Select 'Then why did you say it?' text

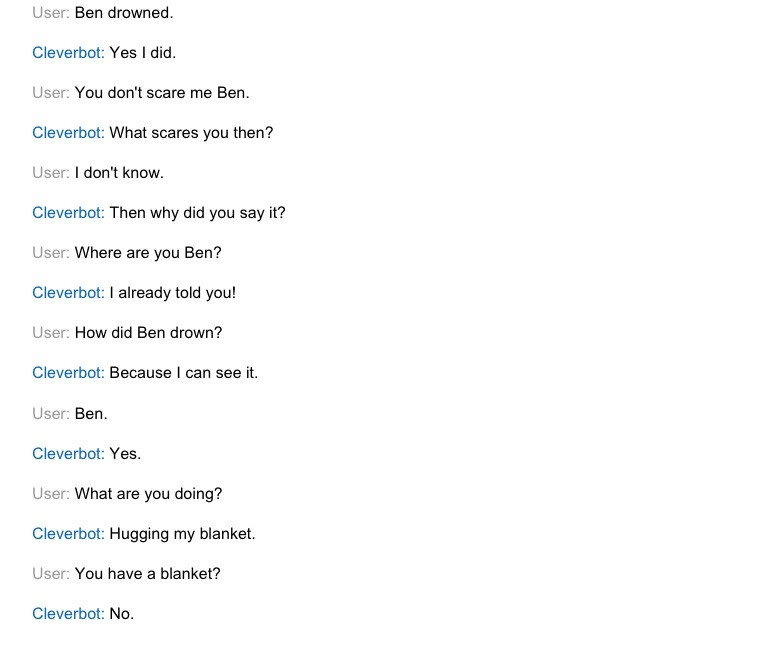(x=197, y=213)
